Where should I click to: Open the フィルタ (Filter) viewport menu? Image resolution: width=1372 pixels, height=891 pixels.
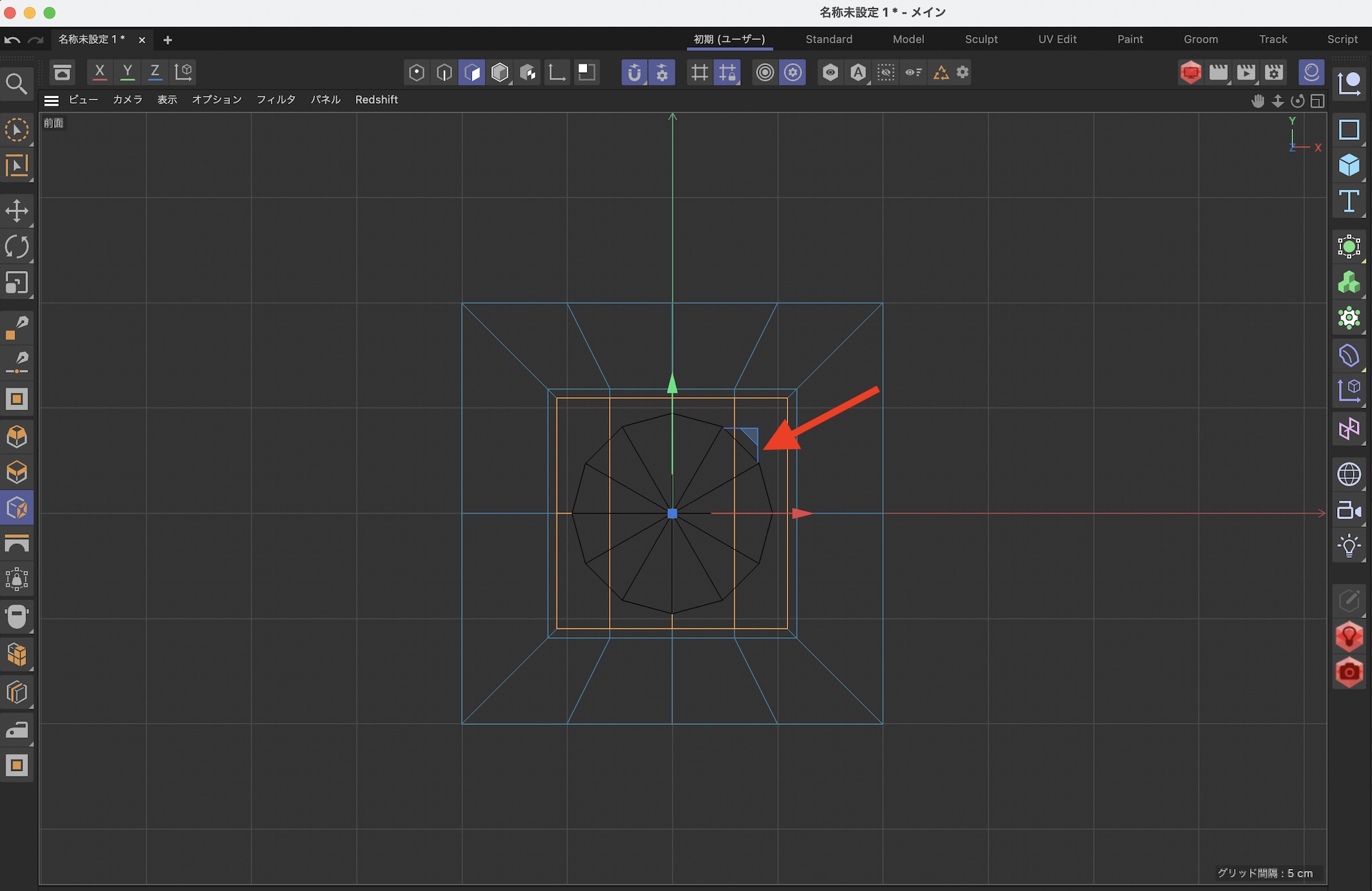[276, 99]
